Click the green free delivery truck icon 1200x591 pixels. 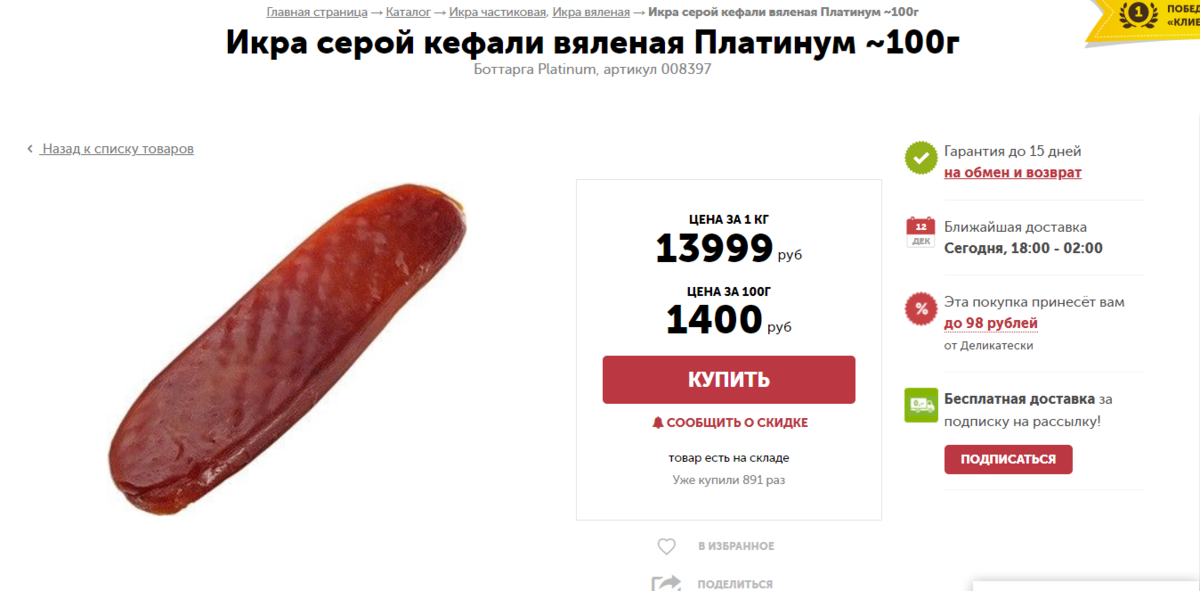pos(921,405)
